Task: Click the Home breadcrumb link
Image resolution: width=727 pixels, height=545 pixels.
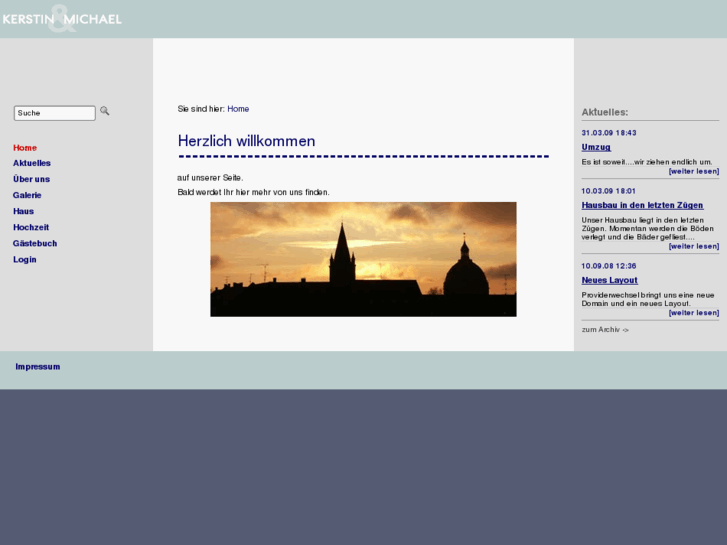Action: pos(238,109)
